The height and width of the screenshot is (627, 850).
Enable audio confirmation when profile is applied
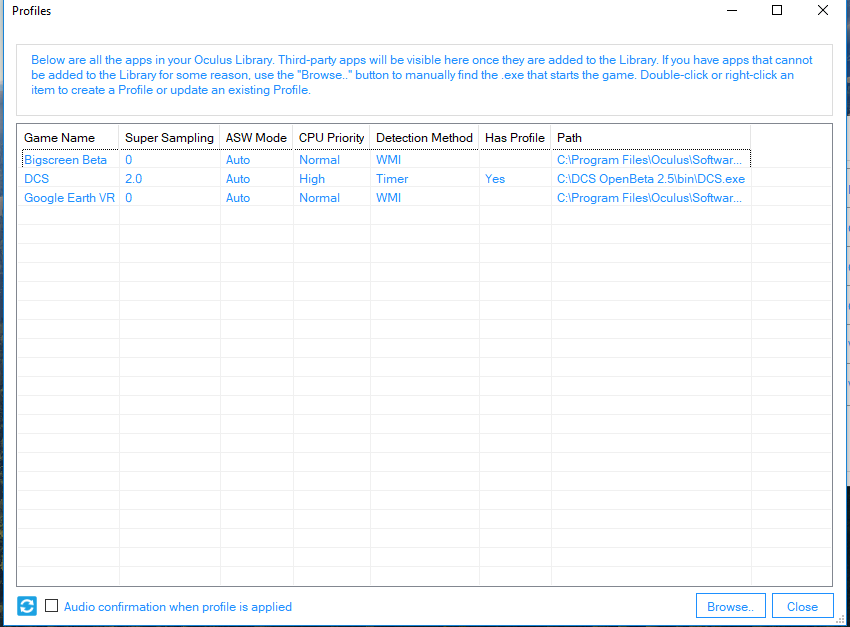tap(51, 606)
